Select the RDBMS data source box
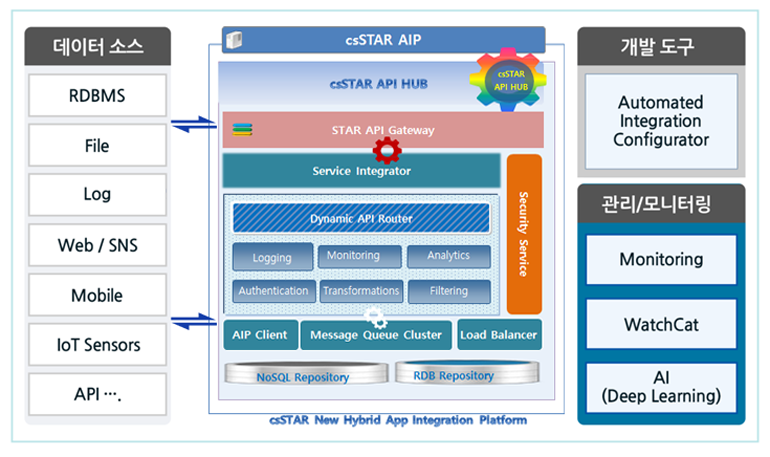The image size is (770, 457). click(x=97, y=95)
